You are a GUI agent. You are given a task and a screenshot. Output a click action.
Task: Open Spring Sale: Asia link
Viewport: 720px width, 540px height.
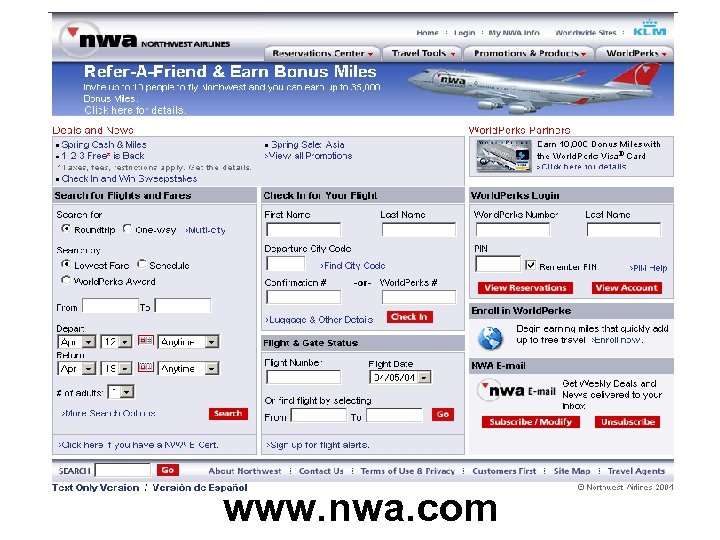pyautogui.click(x=308, y=145)
